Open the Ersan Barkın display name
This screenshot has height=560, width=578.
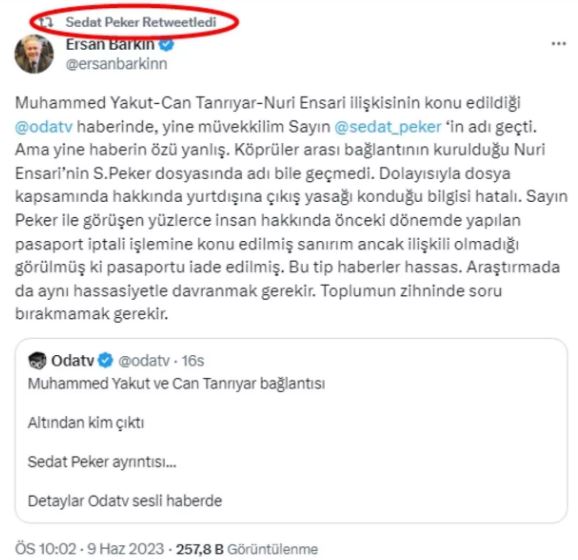[x=110, y=45]
